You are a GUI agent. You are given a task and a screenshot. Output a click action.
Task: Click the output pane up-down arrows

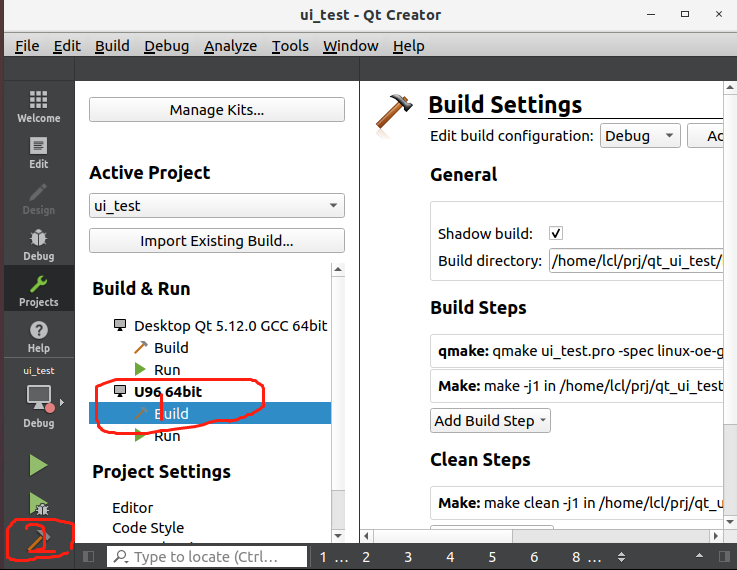621,557
